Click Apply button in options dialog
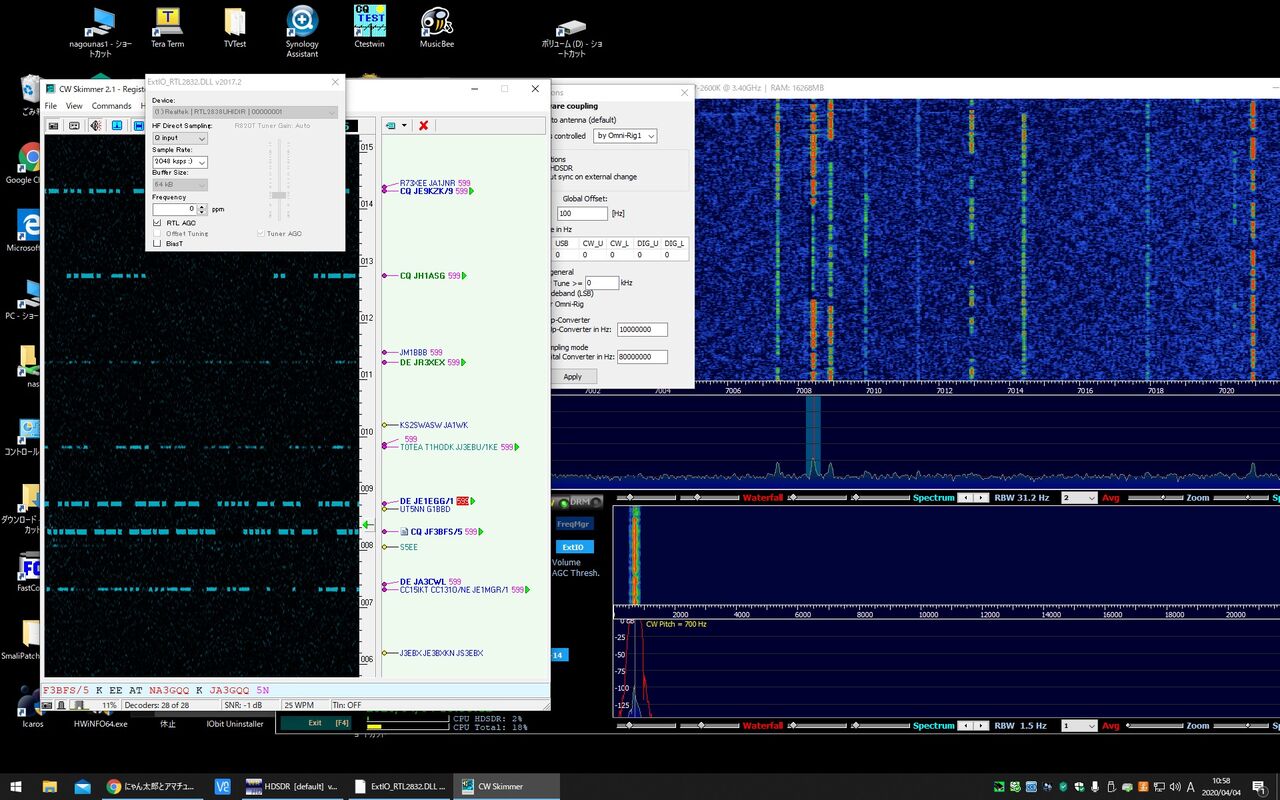 (572, 377)
